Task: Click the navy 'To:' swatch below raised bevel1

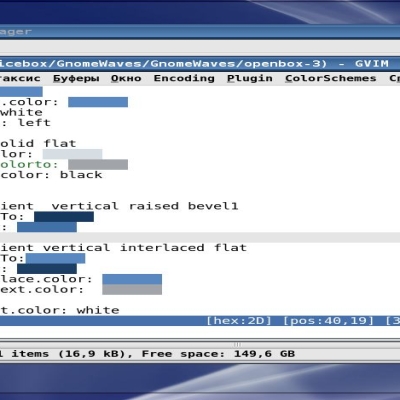Action: click(x=64, y=217)
